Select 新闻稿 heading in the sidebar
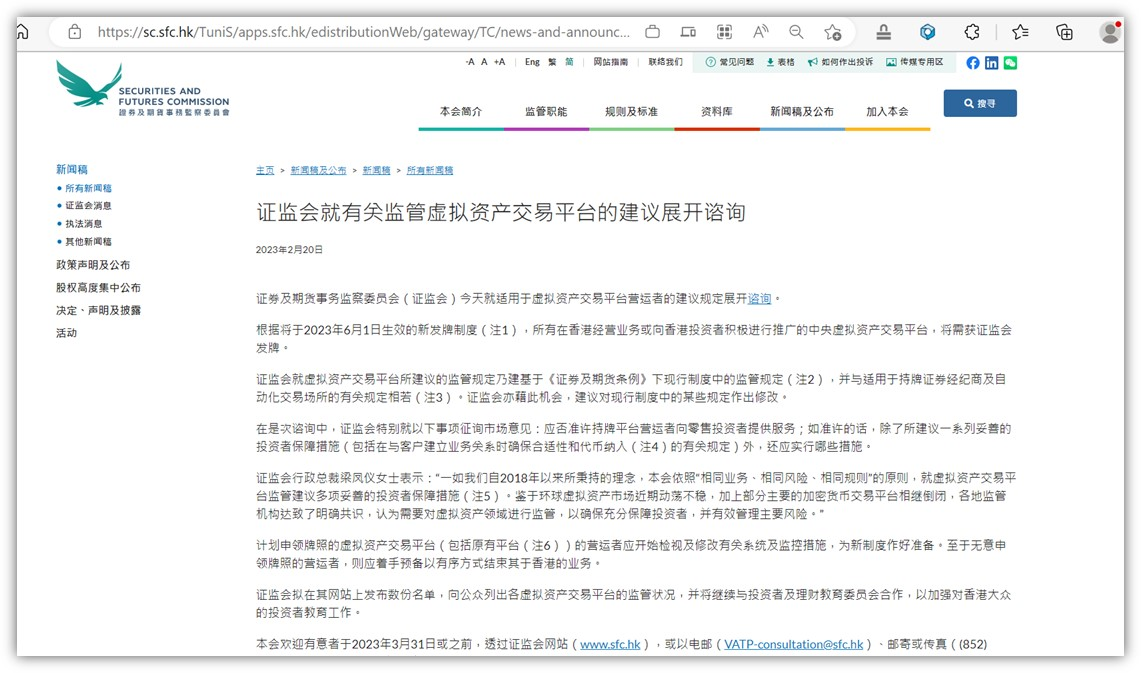Image resolution: width=1141 pixels, height=673 pixels. (71, 169)
